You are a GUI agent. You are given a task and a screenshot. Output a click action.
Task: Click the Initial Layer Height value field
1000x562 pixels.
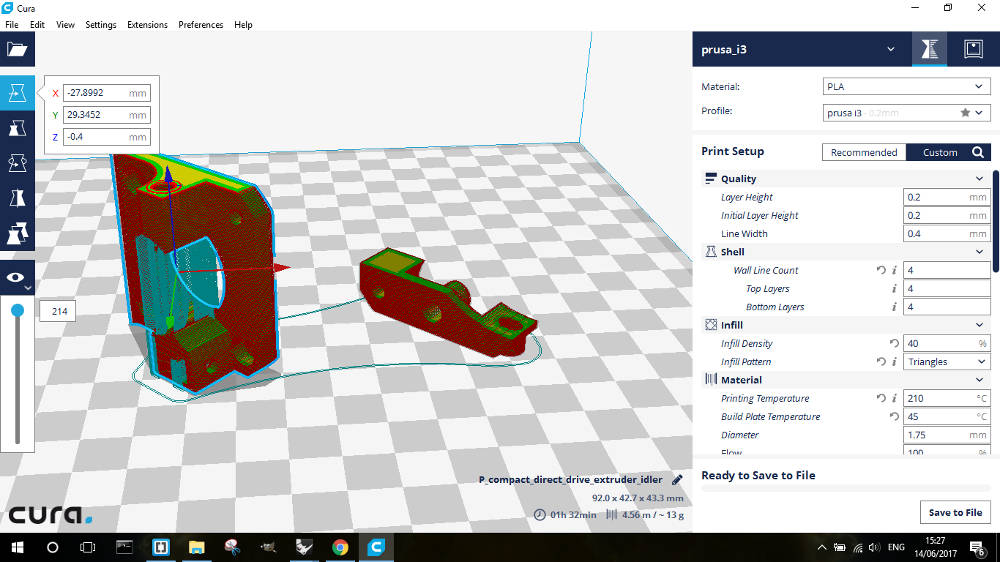[x=946, y=216]
